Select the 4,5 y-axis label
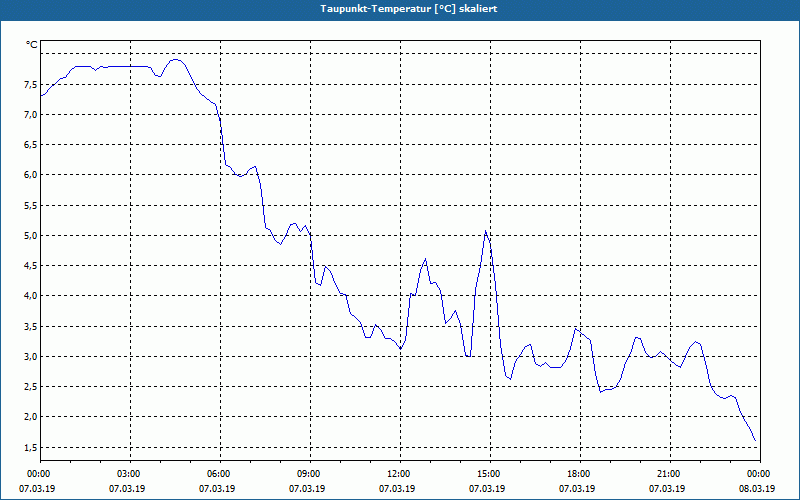 (x=31, y=266)
